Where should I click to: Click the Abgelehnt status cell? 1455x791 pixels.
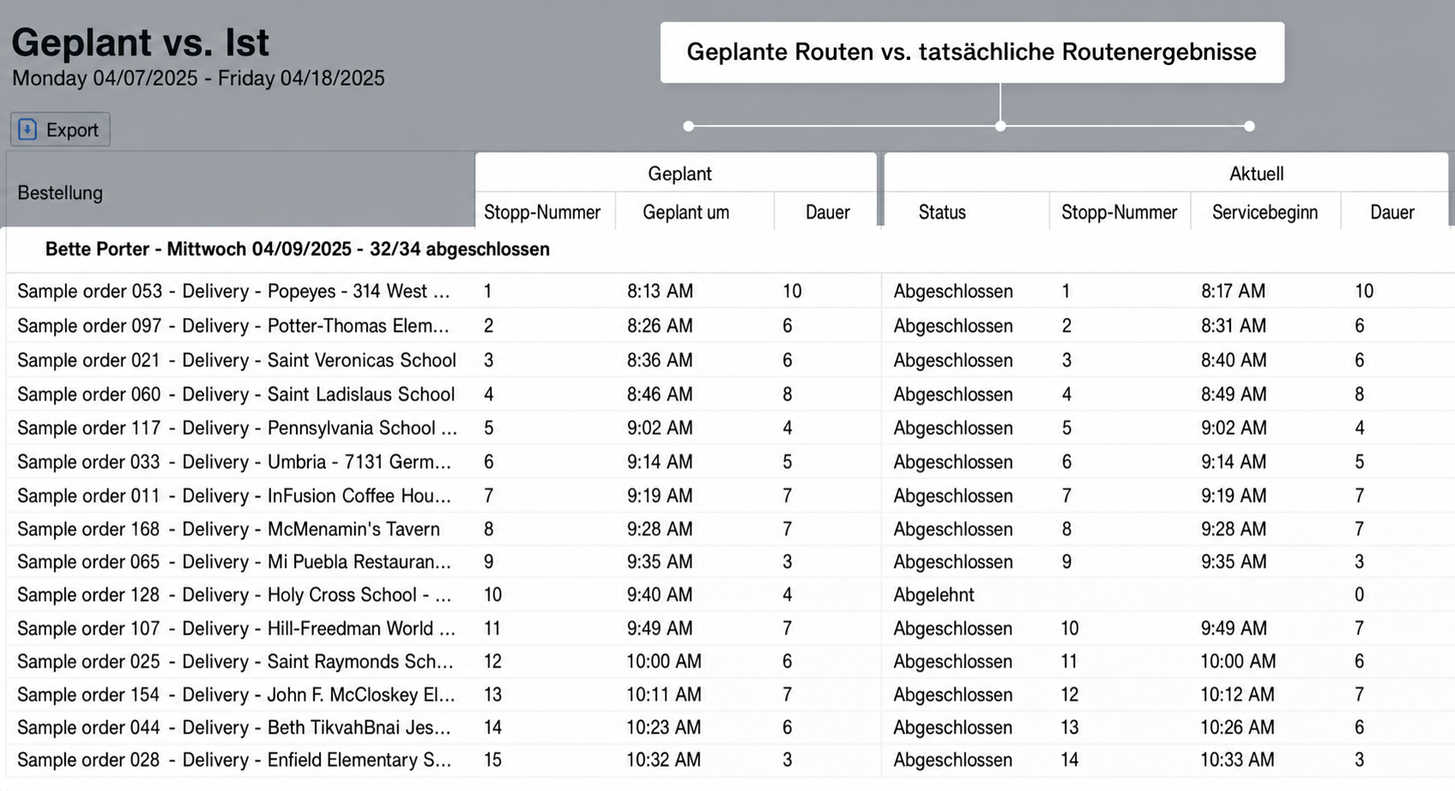coord(934,594)
